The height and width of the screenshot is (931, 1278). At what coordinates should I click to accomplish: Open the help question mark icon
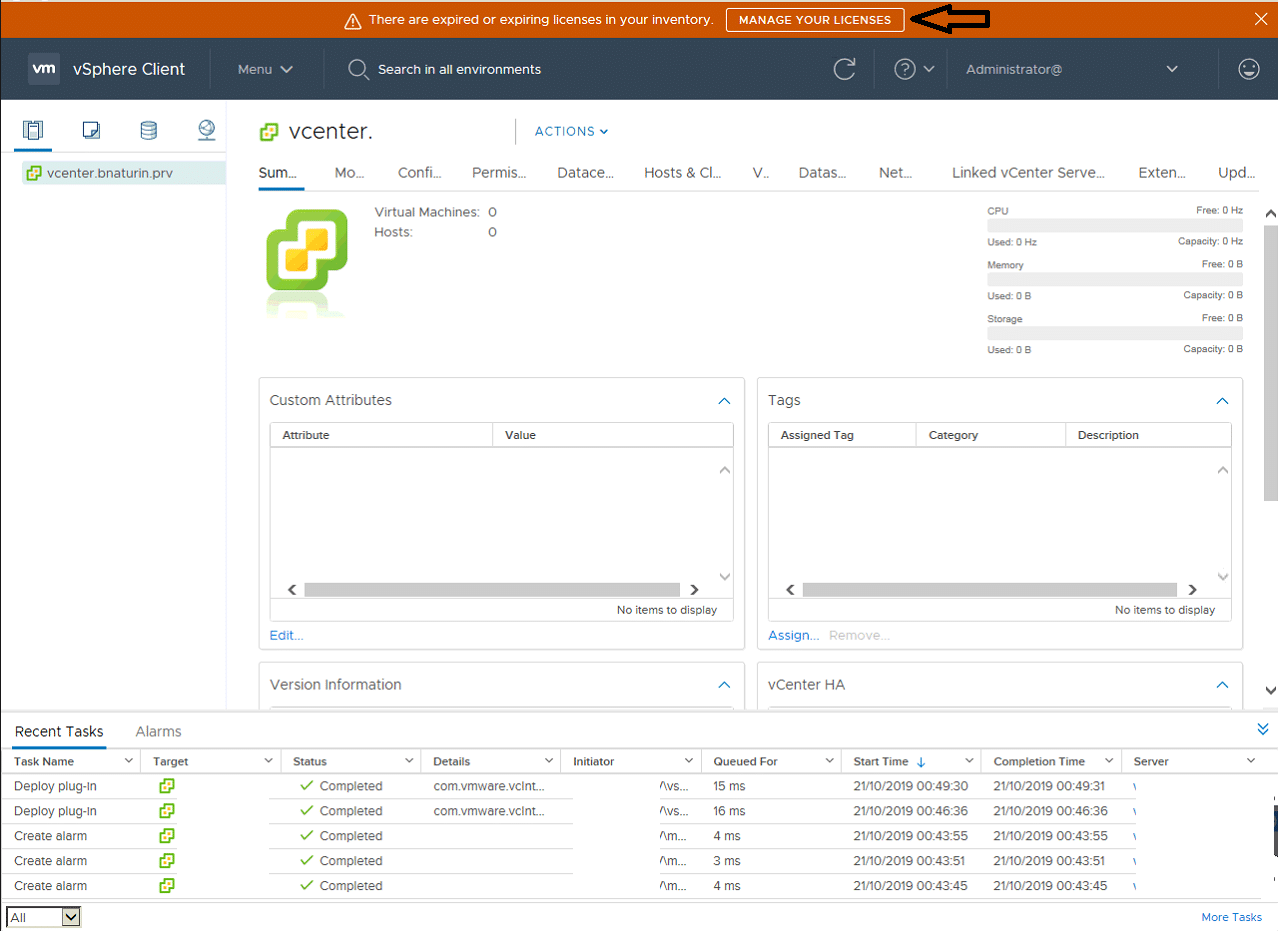(x=905, y=69)
